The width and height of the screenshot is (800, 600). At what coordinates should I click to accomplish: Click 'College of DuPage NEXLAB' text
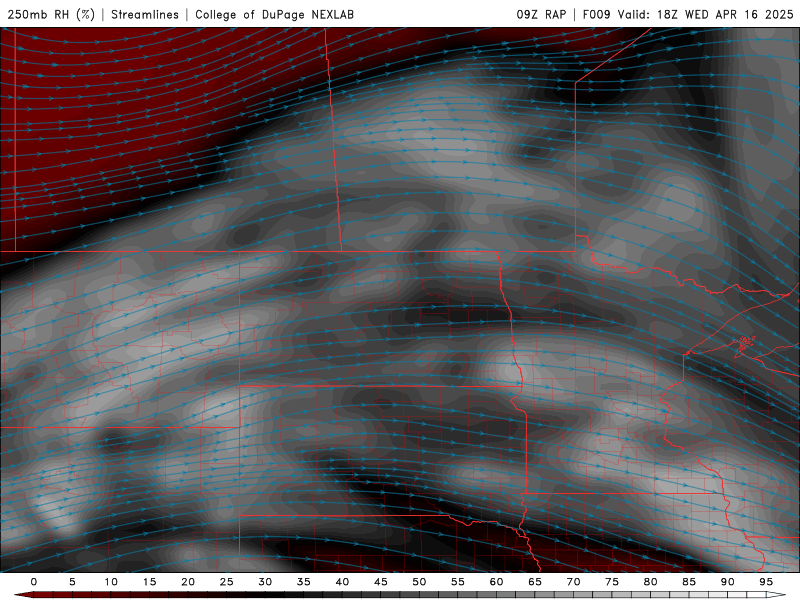274,14
